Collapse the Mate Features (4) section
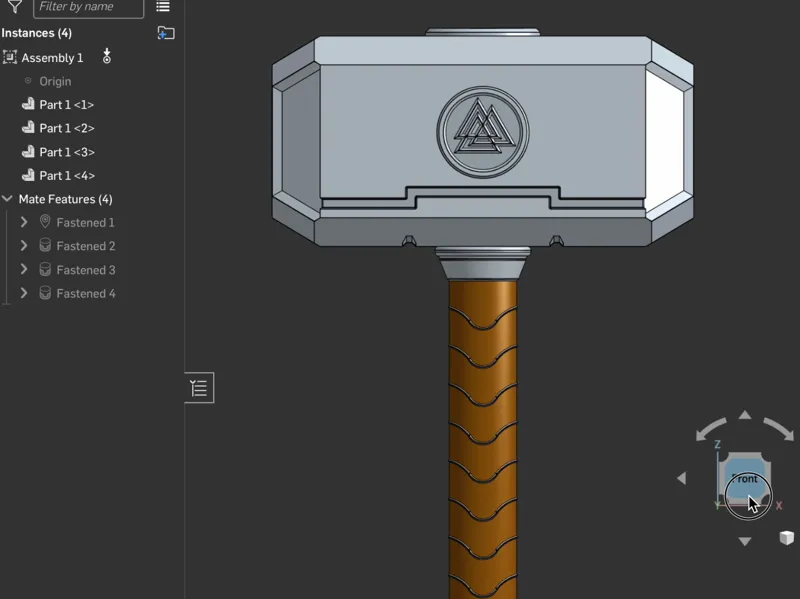Image resolution: width=800 pixels, height=599 pixels. [7, 198]
